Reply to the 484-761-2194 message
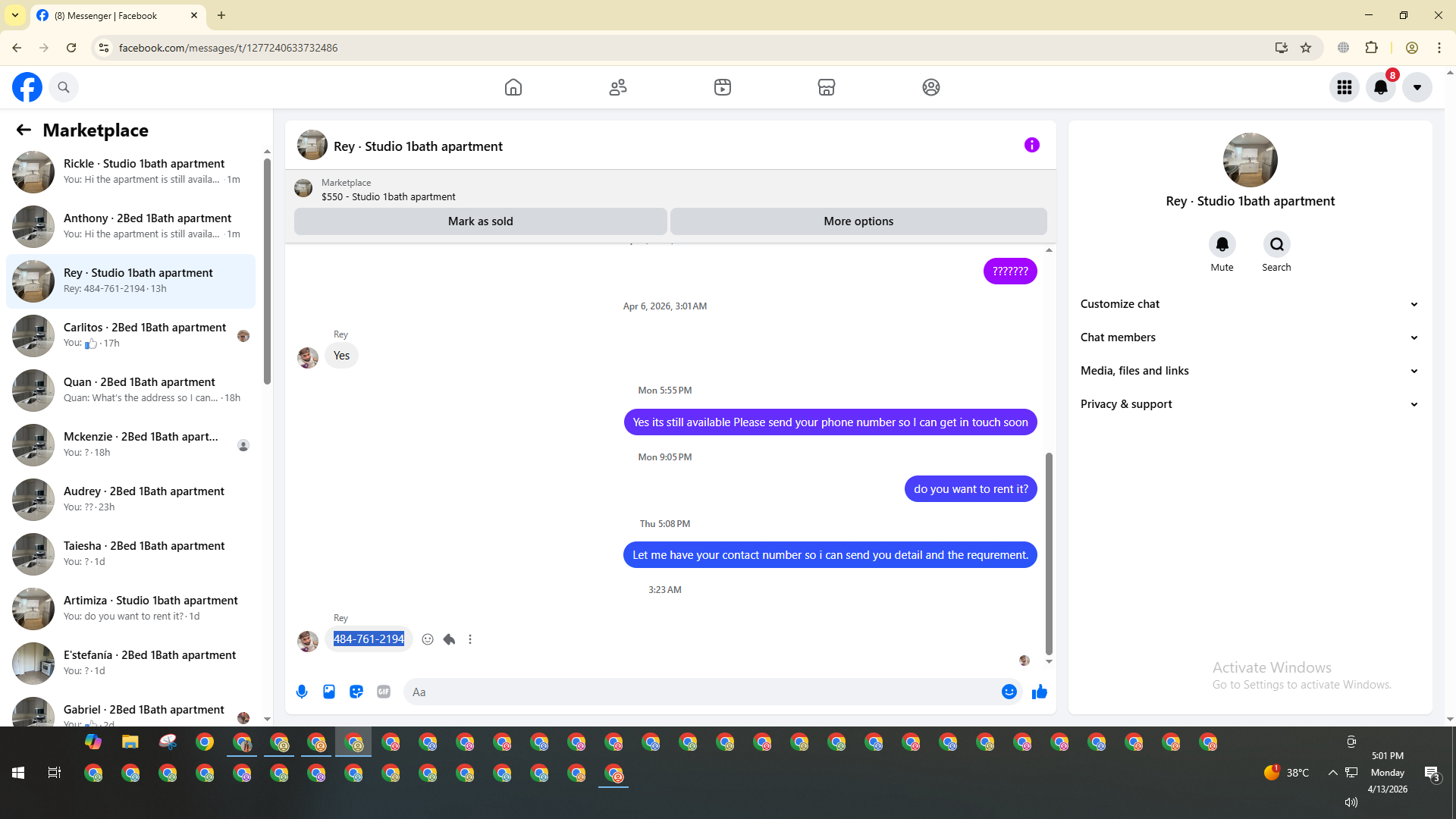 [x=449, y=639]
